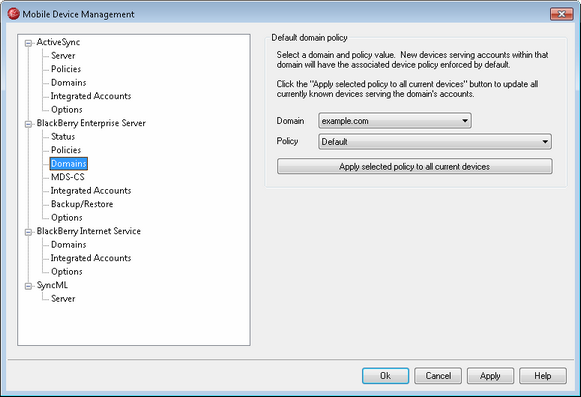The image size is (581, 397).
Task: Select MDS-CS in the tree
Action: point(68,177)
